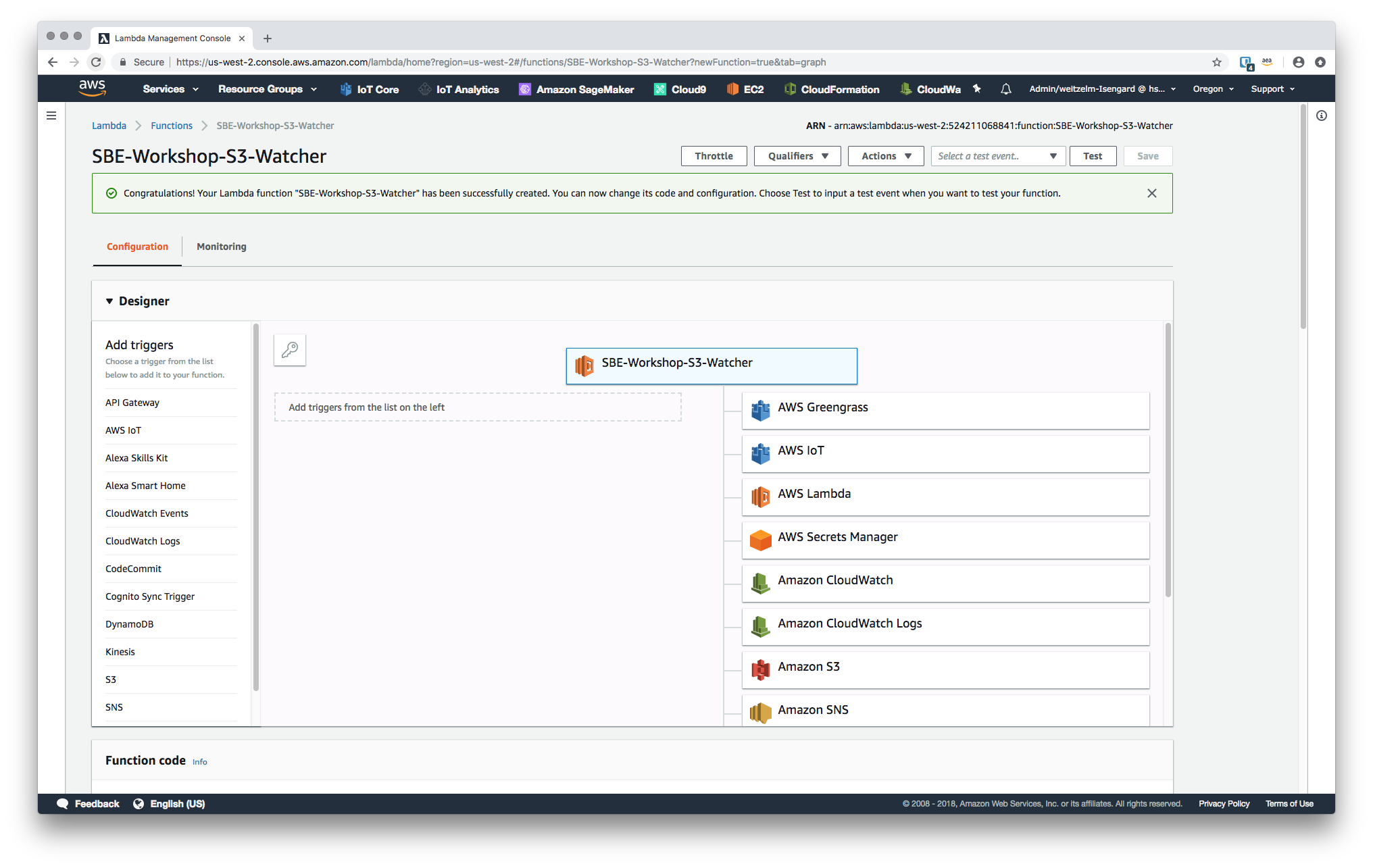Open the CloudWatch shortcut
This screenshot has height=868, width=1373.
click(930, 89)
